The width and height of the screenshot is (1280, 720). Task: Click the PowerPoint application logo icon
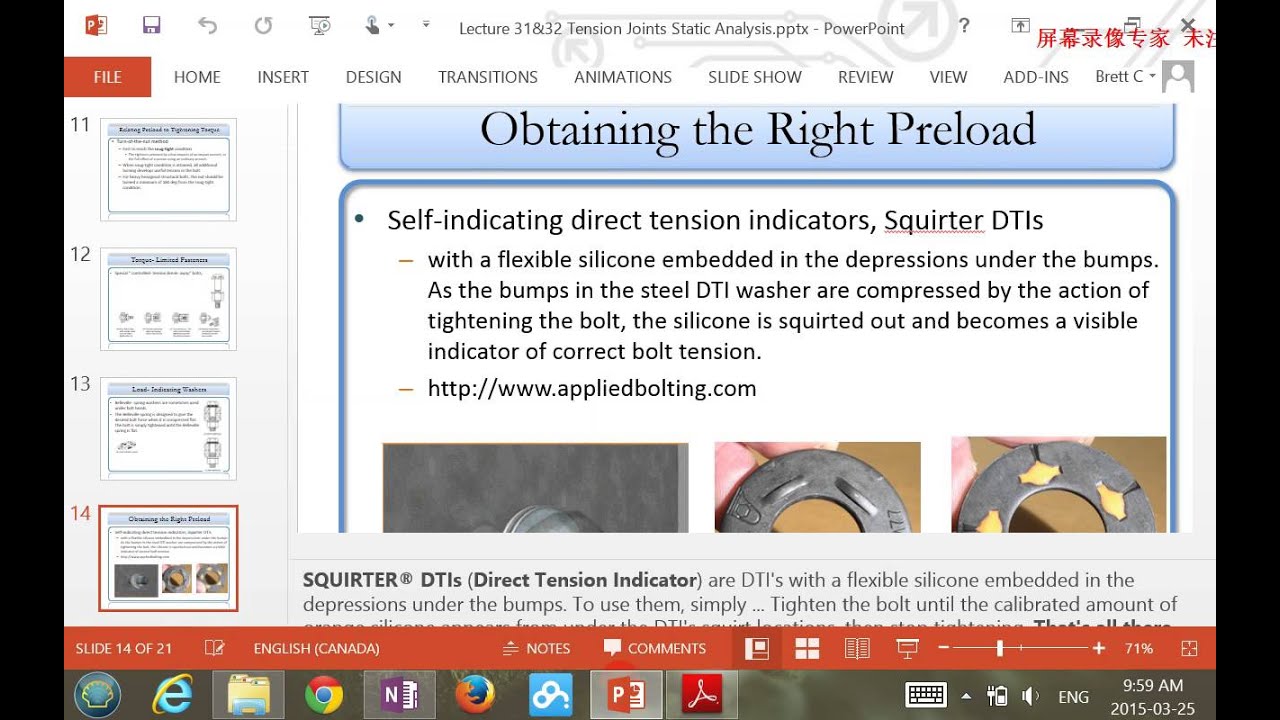[x=96, y=25]
